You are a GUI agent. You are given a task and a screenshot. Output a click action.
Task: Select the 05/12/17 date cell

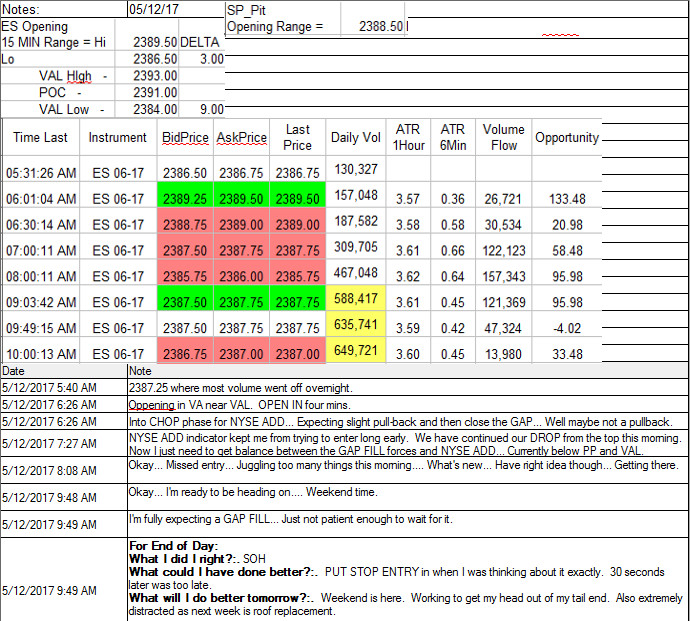click(176, 9)
